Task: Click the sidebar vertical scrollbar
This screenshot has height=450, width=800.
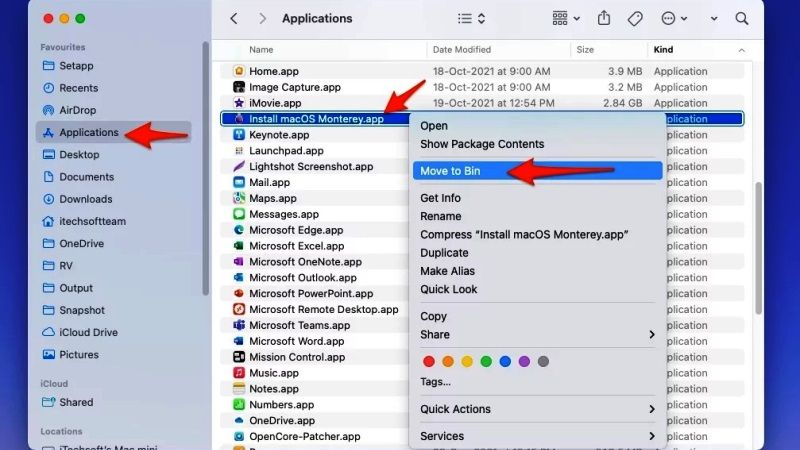Action: (206, 168)
